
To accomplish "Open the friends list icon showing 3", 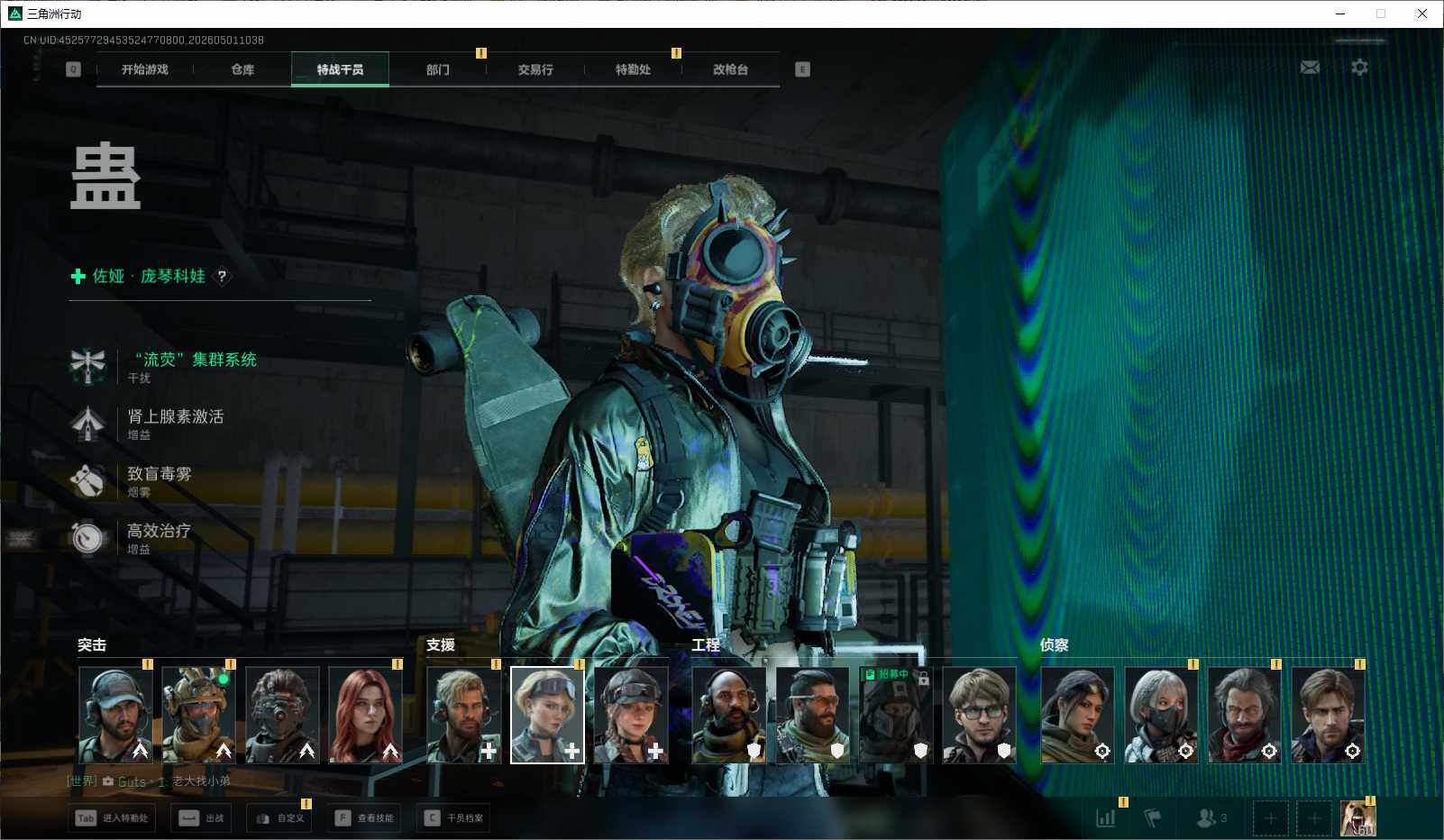I will [1211, 818].
